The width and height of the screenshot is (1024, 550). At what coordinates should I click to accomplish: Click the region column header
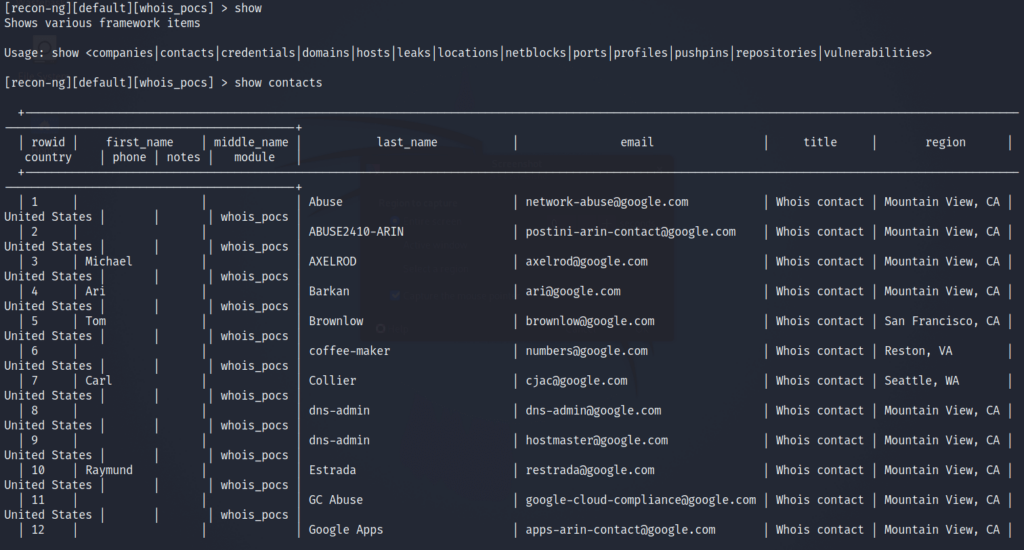[945, 142]
